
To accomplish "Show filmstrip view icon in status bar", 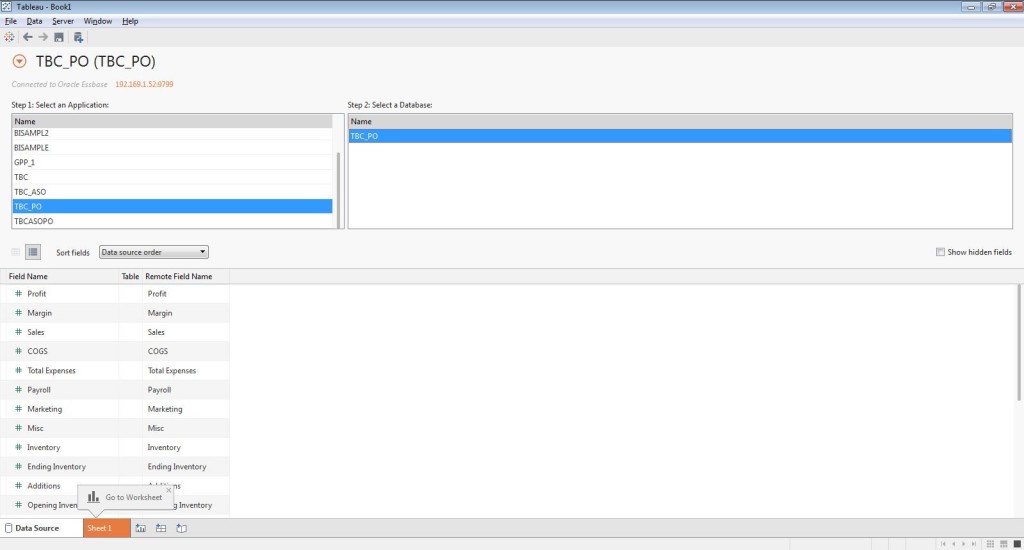I will pyautogui.click(x=1004, y=543).
